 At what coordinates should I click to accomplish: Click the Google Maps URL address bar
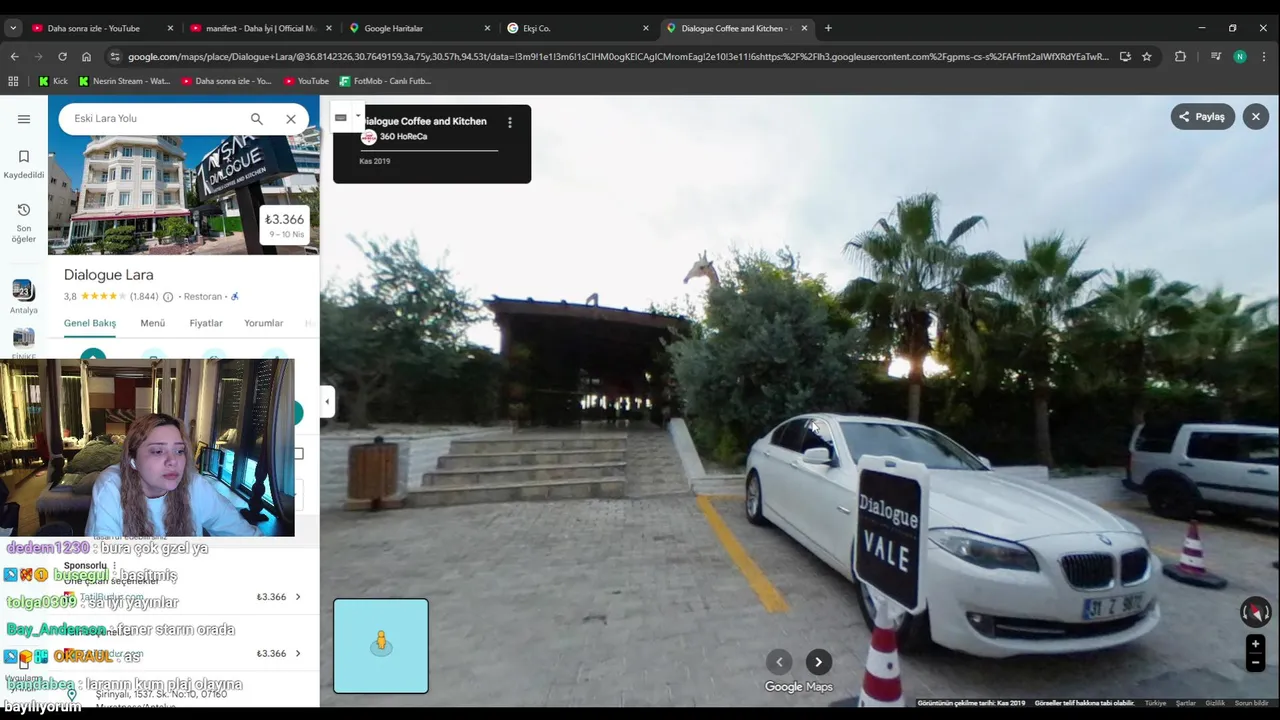[618, 57]
